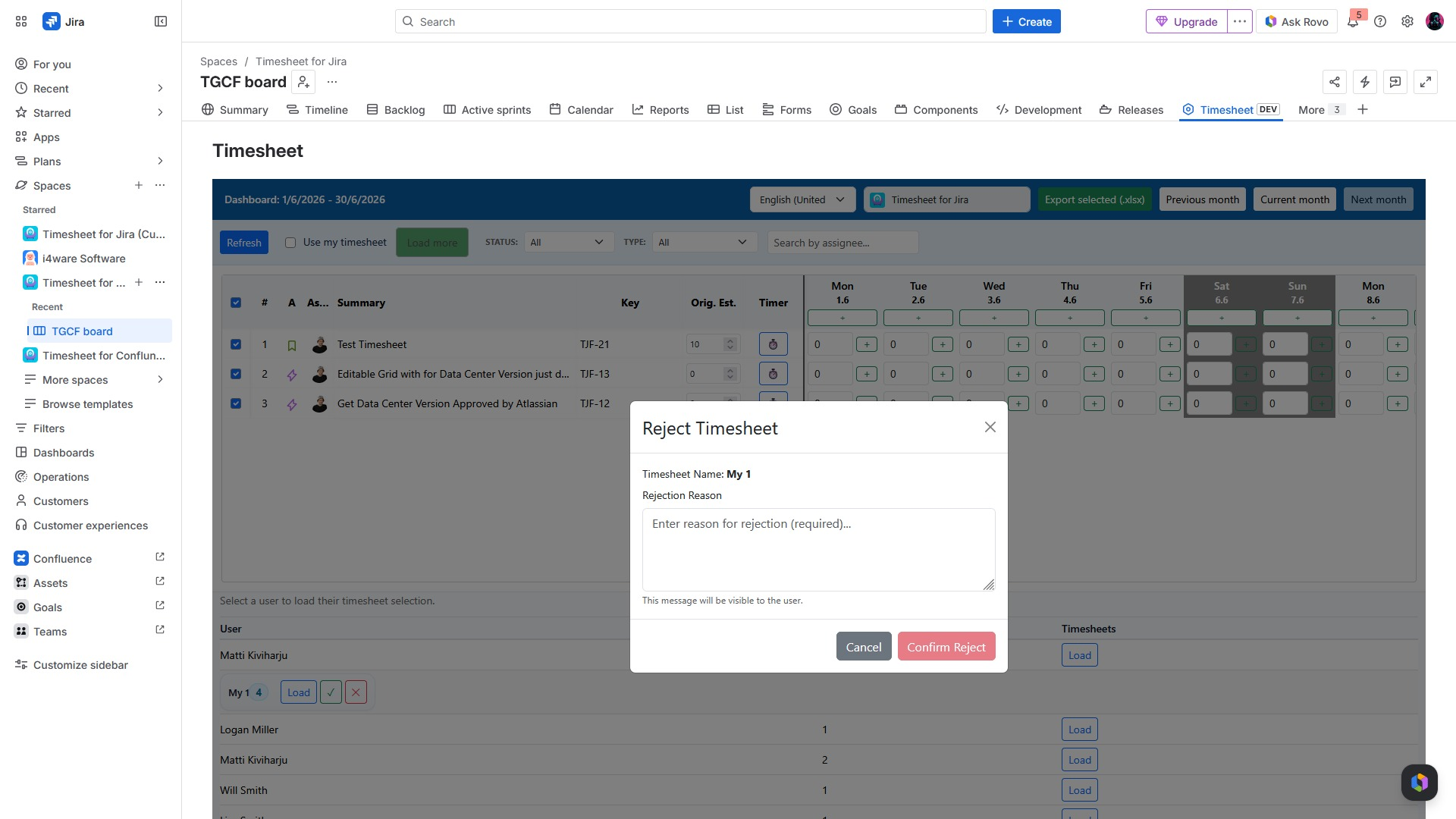Image resolution: width=1456 pixels, height=819 pixels.
Task: Open Teams external link in sidebar
Action: click(160, 630)
